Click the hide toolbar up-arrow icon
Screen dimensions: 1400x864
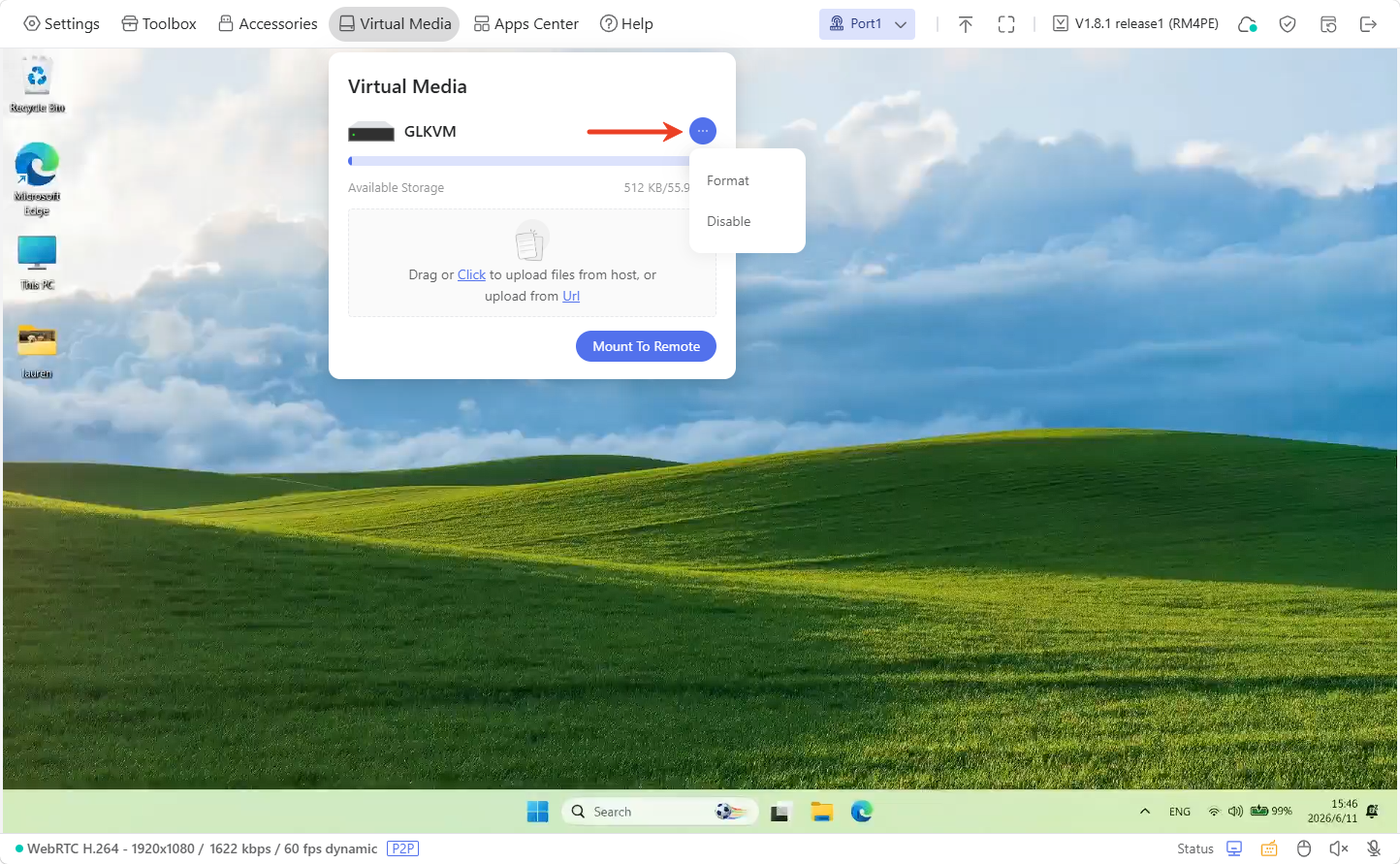pos(966,24)
